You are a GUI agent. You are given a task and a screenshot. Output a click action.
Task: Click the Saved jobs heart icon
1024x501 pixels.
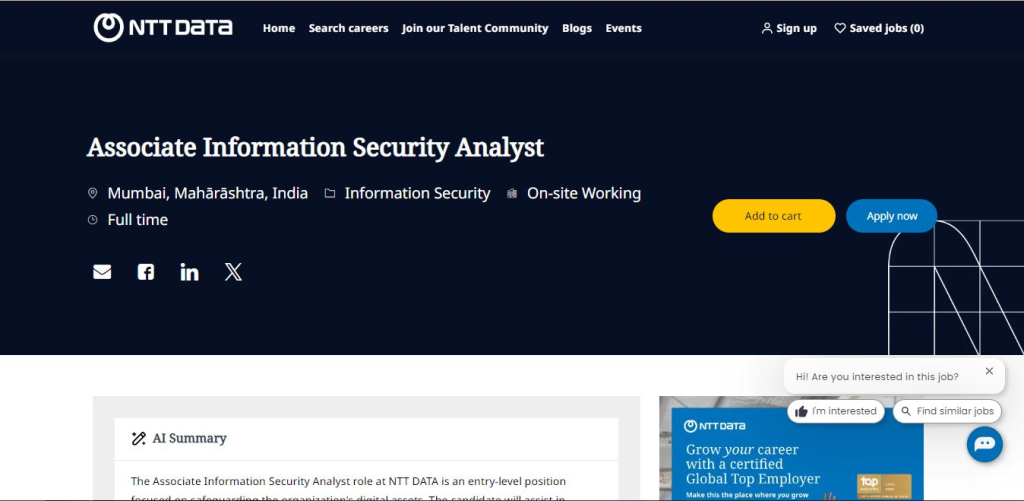(x=840, y=28)
